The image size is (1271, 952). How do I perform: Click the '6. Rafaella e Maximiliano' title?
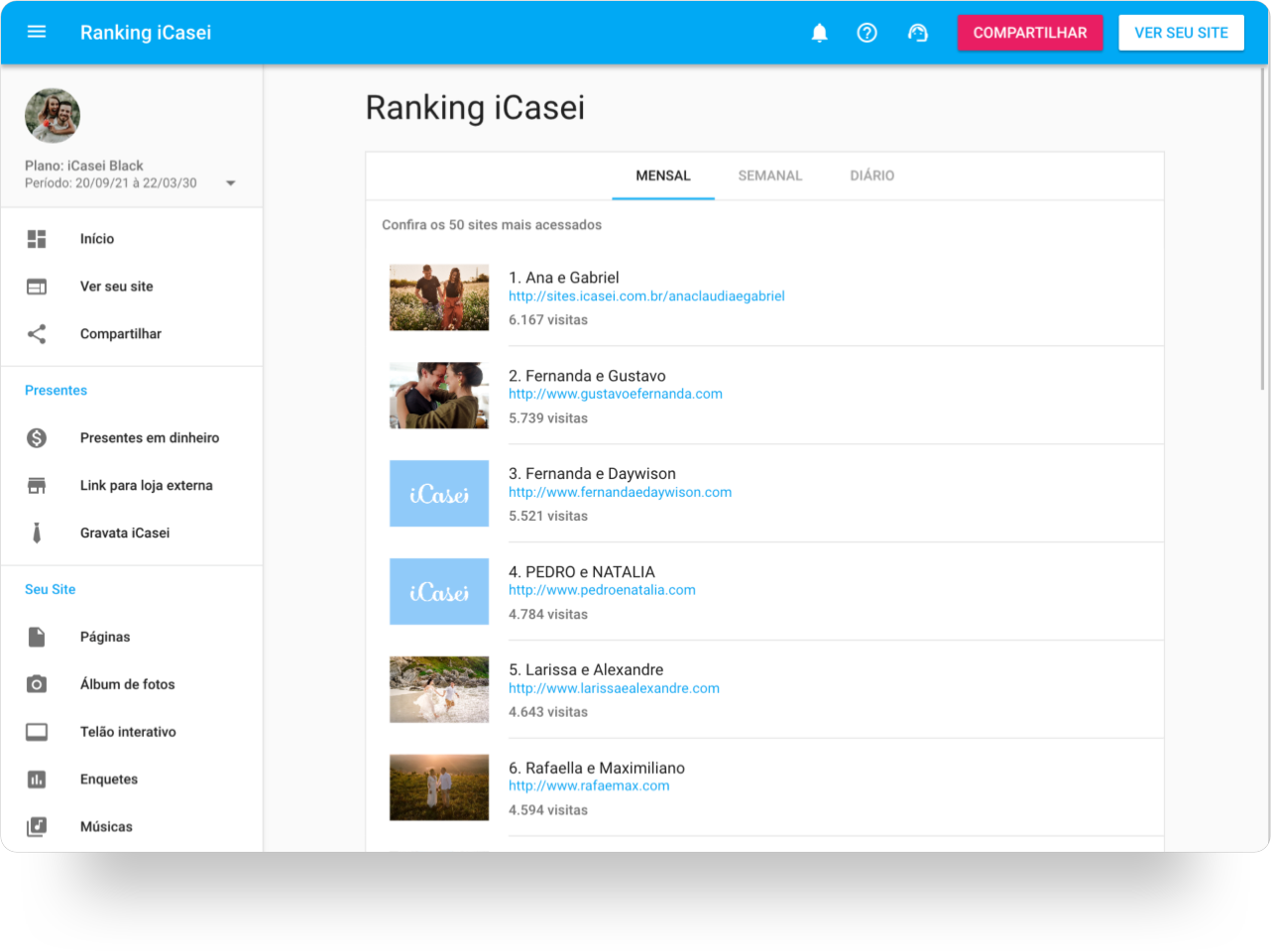point(597,768)
